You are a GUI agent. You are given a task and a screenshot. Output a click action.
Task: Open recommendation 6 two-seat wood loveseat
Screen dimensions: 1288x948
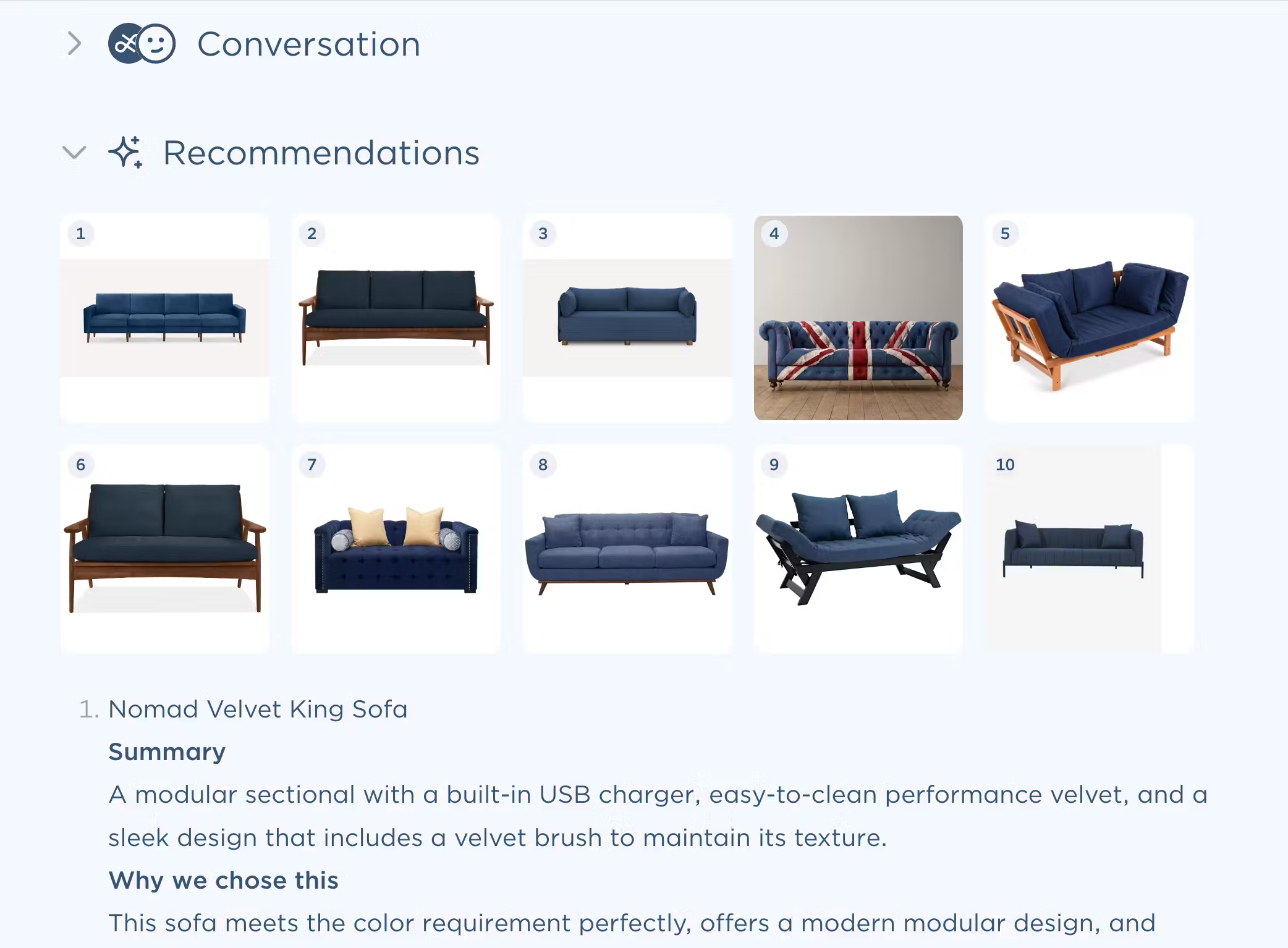(x=164, y=549)
